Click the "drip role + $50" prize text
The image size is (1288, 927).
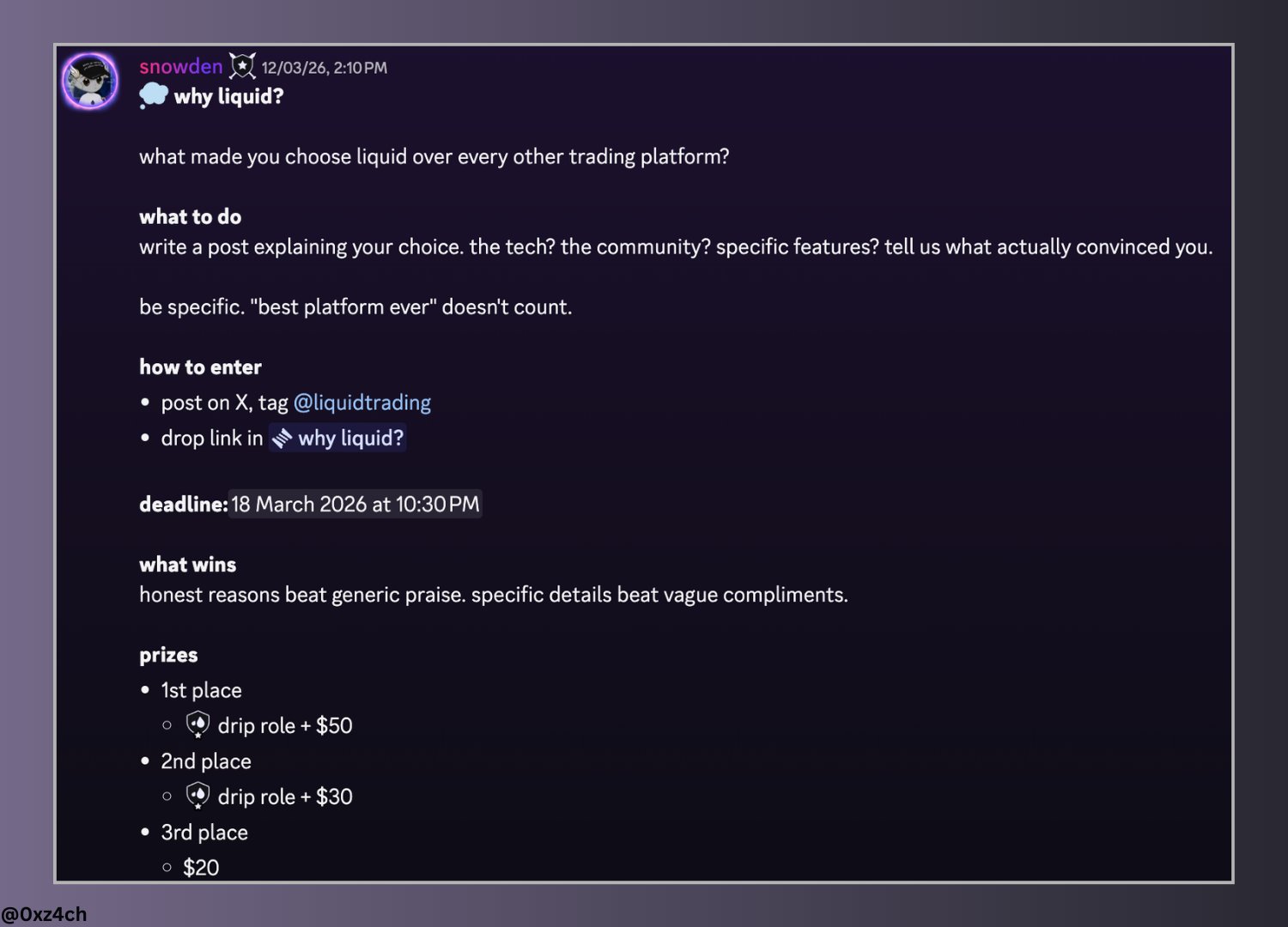285,726
